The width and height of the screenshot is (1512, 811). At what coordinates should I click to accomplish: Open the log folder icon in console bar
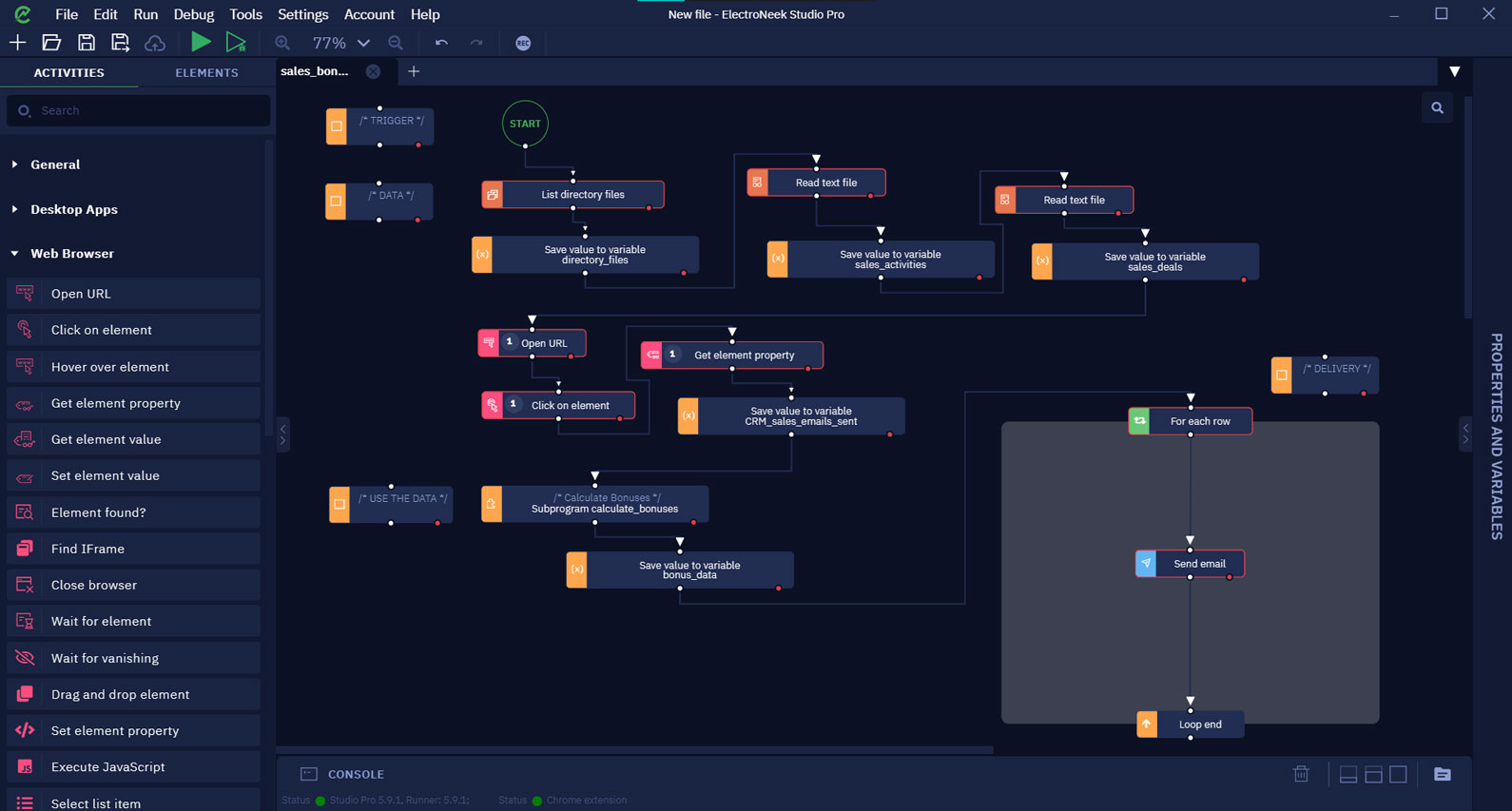[x=1442, y=774]
